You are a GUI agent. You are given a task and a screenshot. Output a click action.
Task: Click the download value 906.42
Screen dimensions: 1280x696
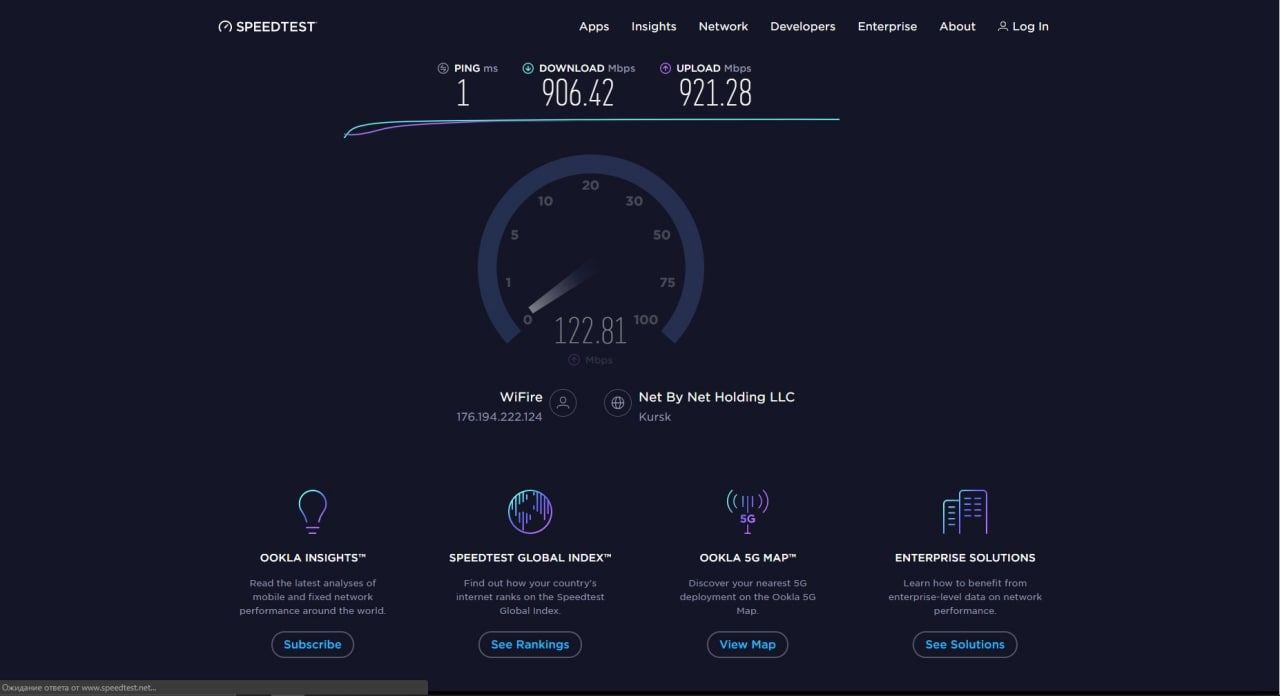(x=578, y=93)
